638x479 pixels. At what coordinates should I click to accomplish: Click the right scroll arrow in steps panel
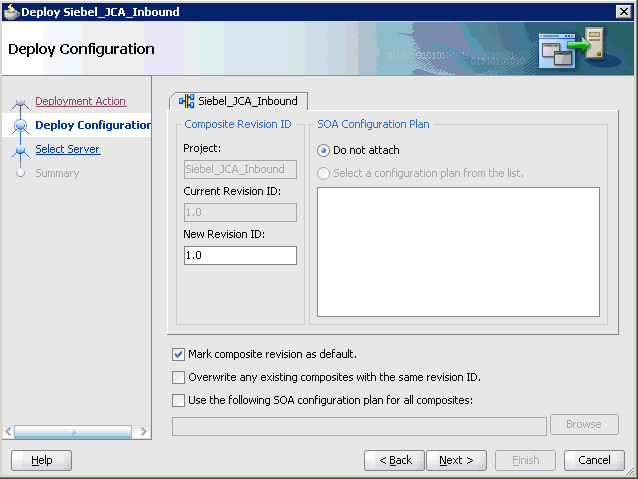point(143,431)
